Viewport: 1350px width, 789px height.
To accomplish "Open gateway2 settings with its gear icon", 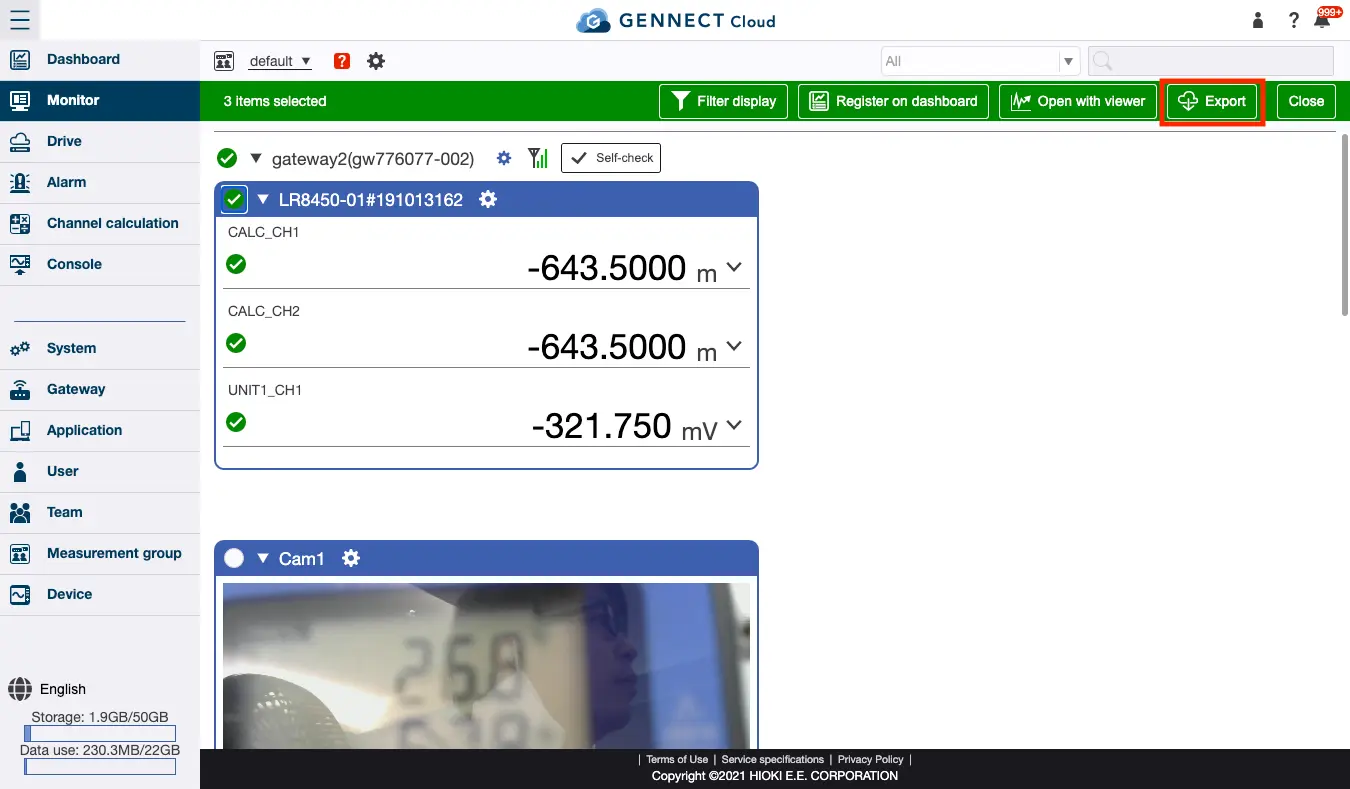I will 503,157.
